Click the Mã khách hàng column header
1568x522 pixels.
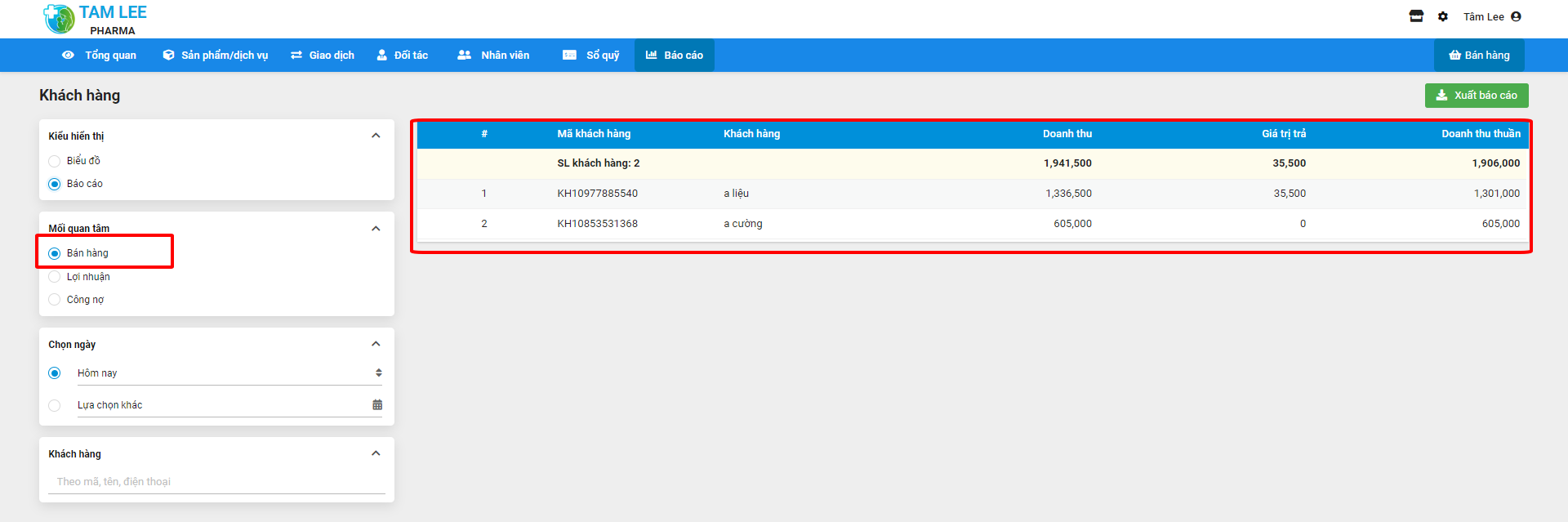pos(594,133)
